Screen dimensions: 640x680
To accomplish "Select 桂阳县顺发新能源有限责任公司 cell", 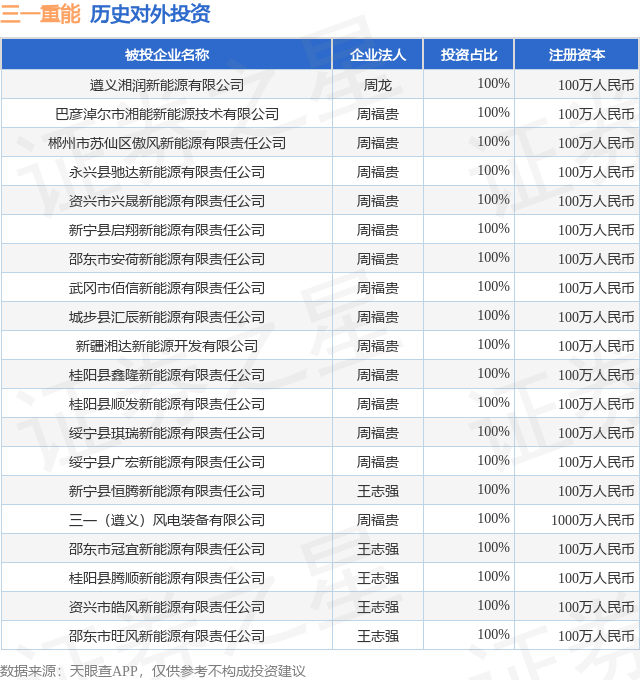I will coord(167,404).
